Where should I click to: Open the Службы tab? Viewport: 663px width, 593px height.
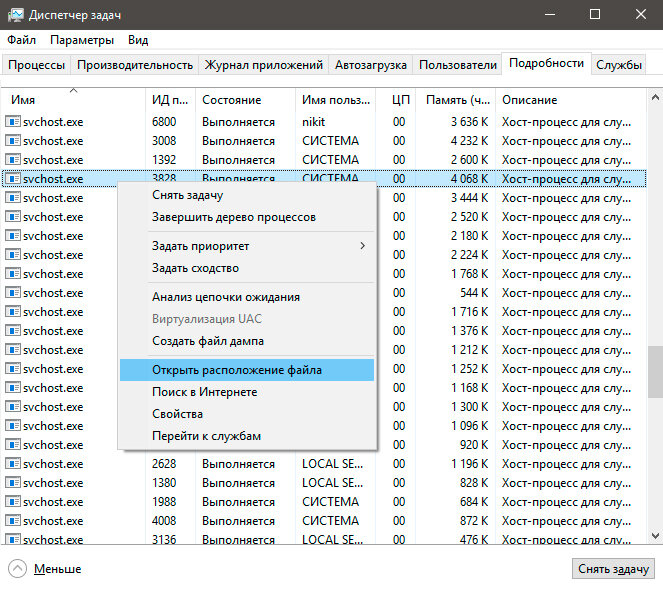point(619,65)
